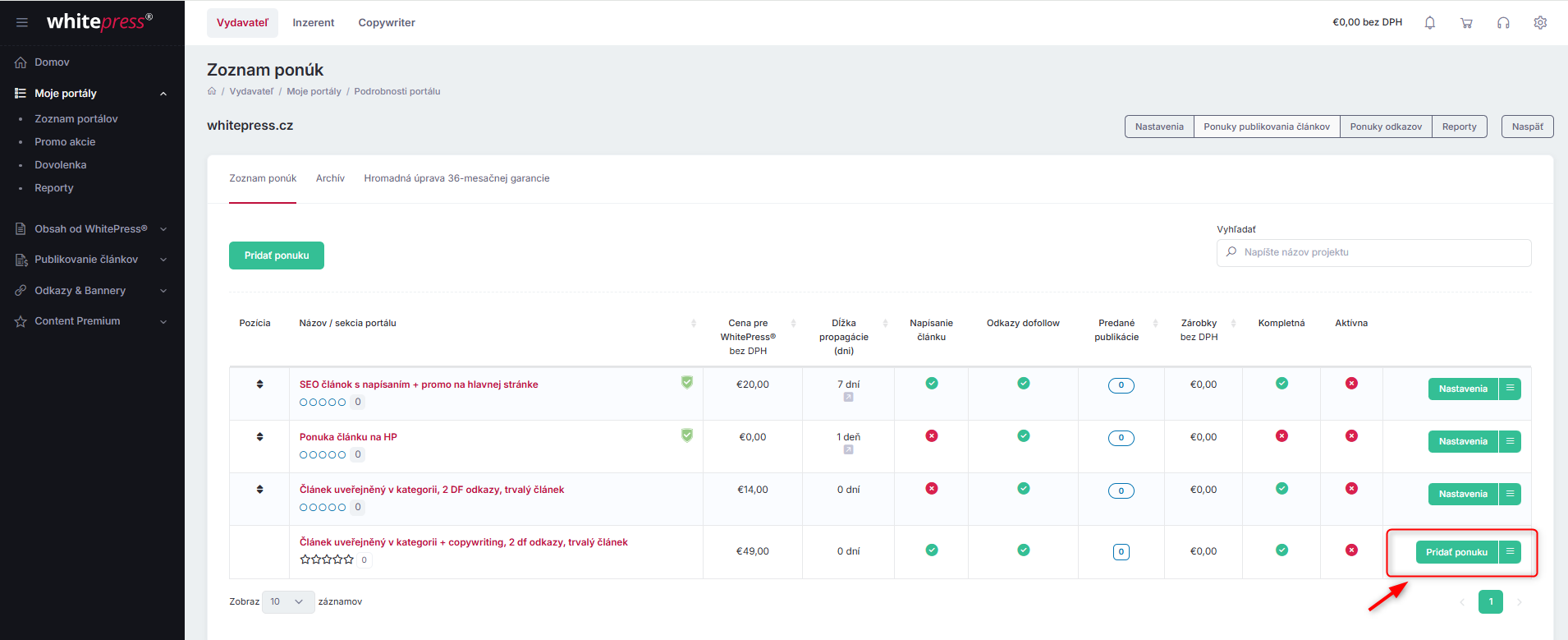The height and width of the screenshot is (640, 1568).
Task: Click the Napíšte názov projektu search field
Action: tap(1373, 252)
